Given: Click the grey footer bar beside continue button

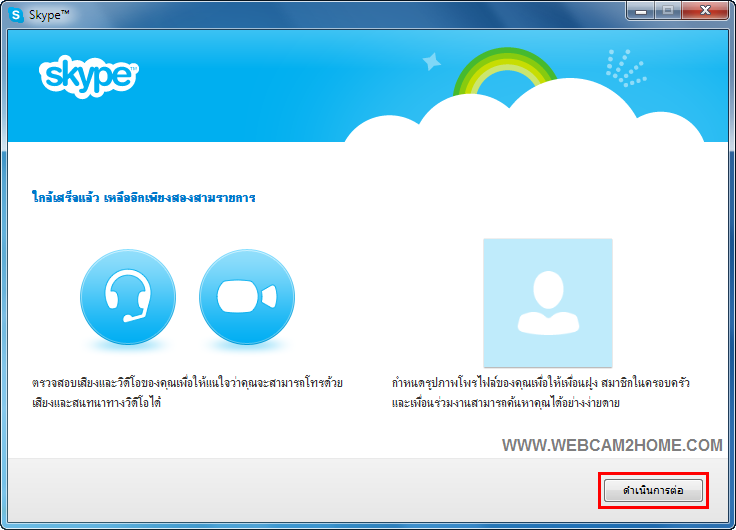Looking at the screenshot, I should [x=300, y=491].
